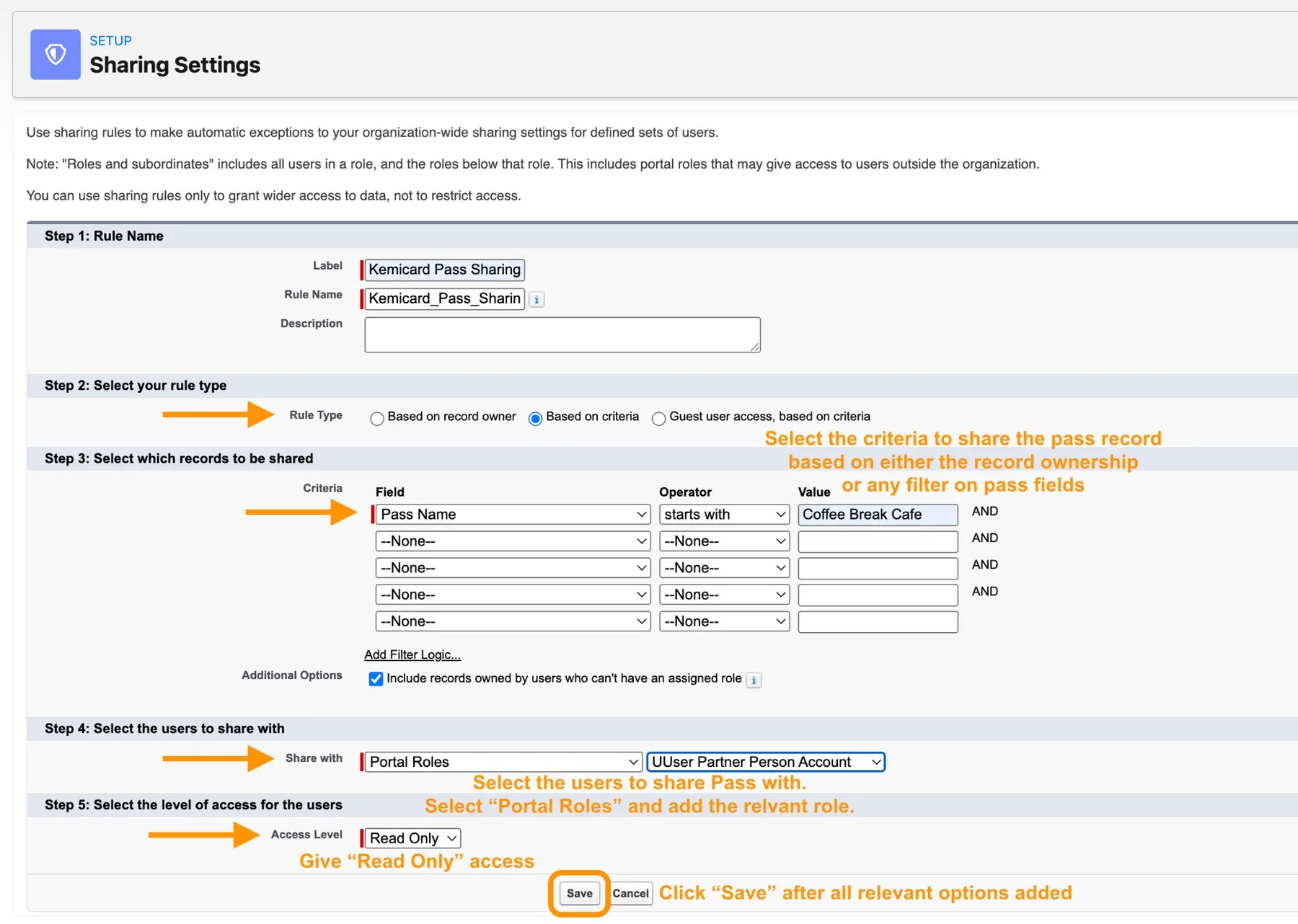Click the Value field in last criteria row
Screen dimensions: 1298x924
pyautogui.click(x=878, y=621)
